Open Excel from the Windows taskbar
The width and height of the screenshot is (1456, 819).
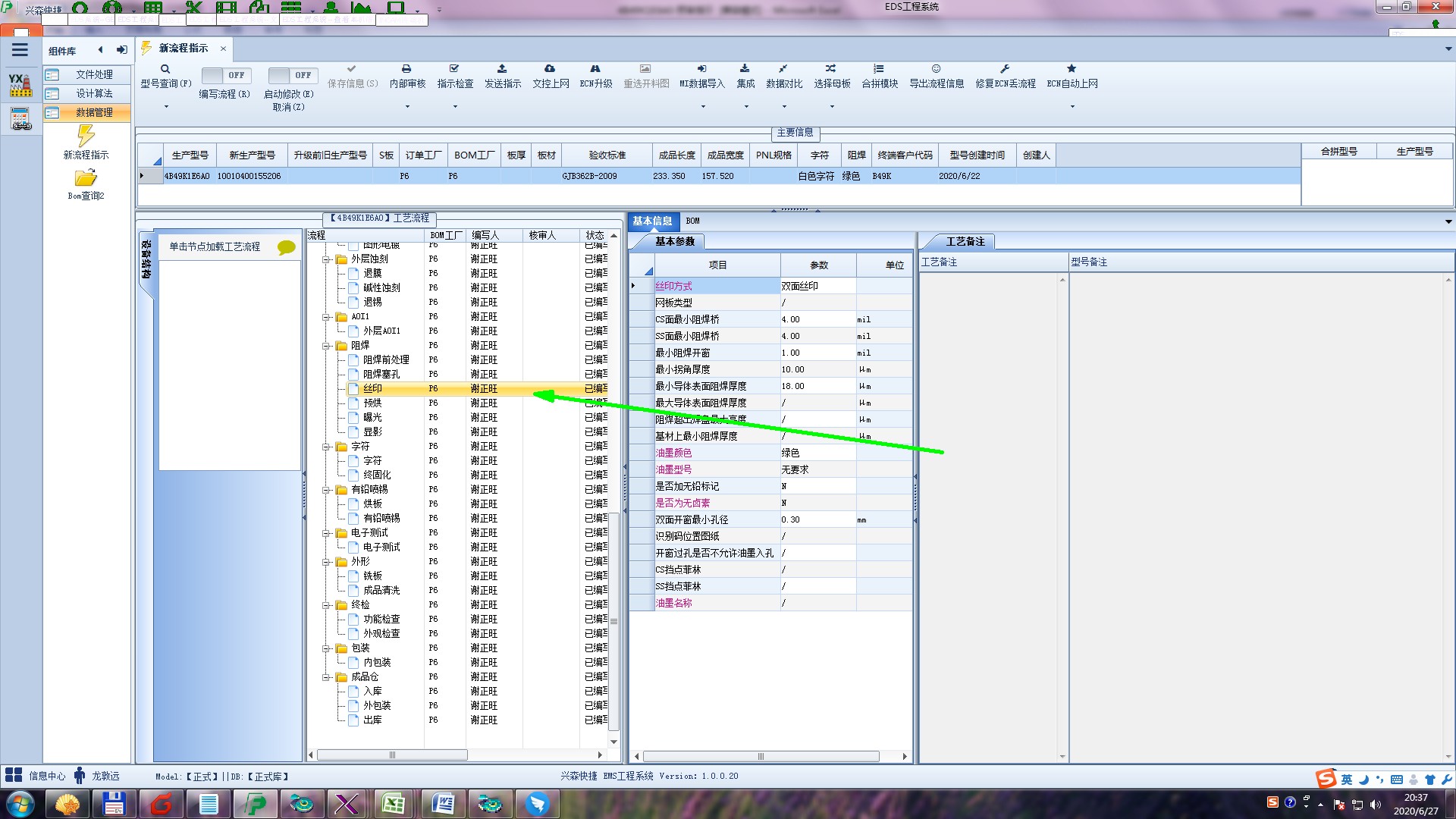click(x=393, y=804)
